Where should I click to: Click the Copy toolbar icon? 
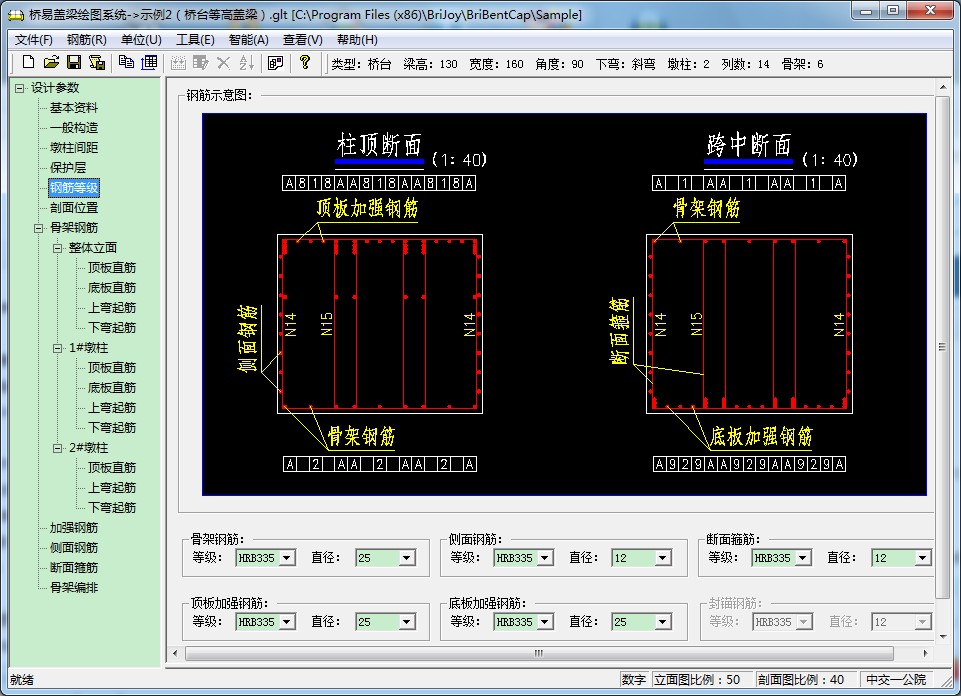click(x=126, y=63)
